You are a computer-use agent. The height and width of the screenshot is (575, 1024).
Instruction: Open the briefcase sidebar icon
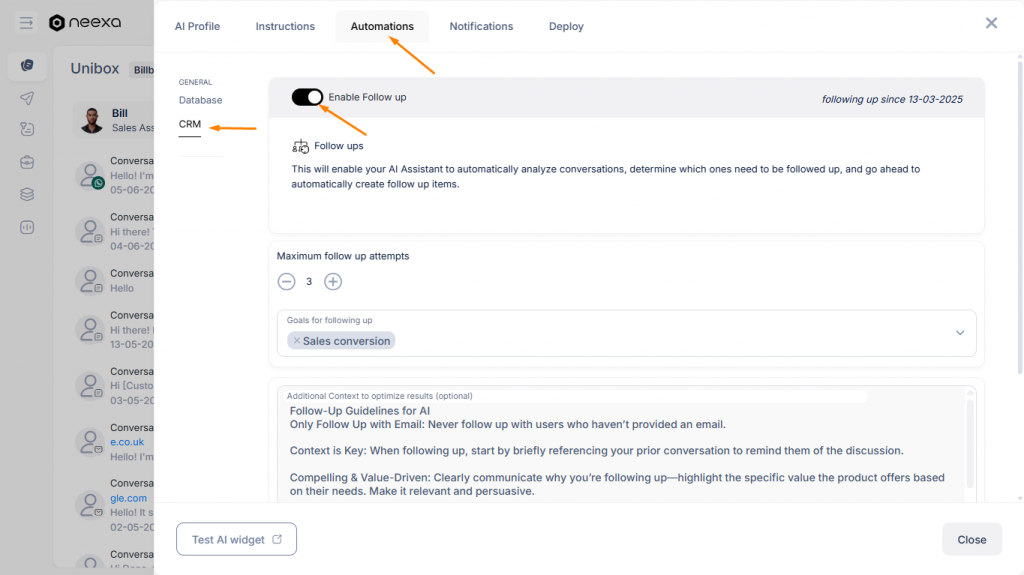click(27, 162)
